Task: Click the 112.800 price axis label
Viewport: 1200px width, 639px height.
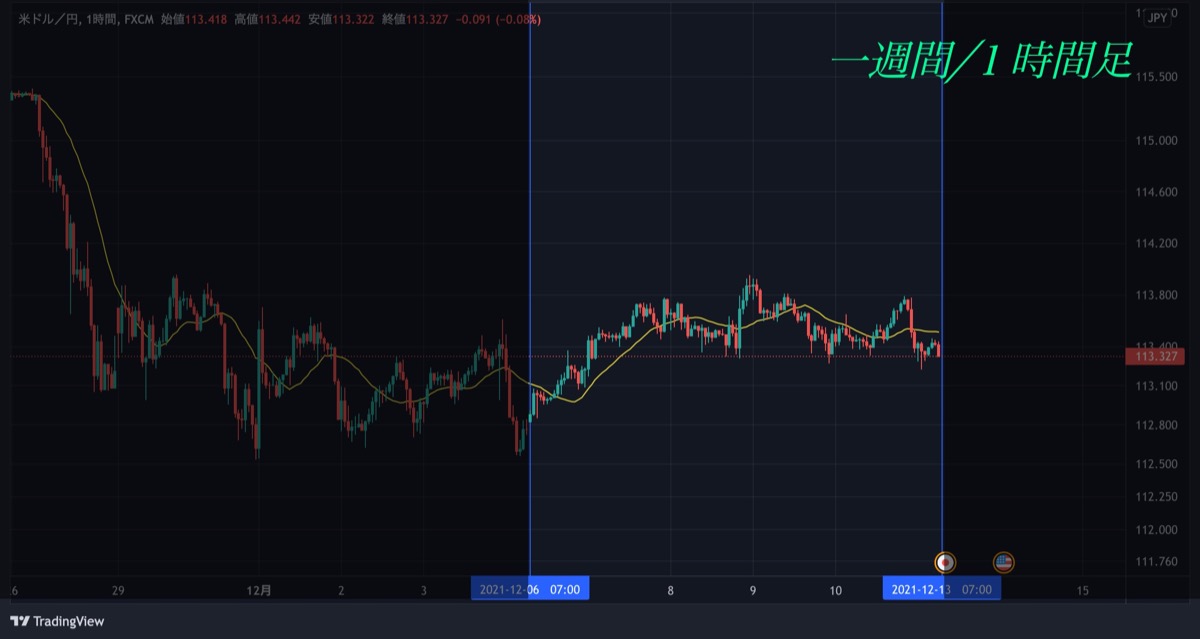Action: tap(1155, 425)
